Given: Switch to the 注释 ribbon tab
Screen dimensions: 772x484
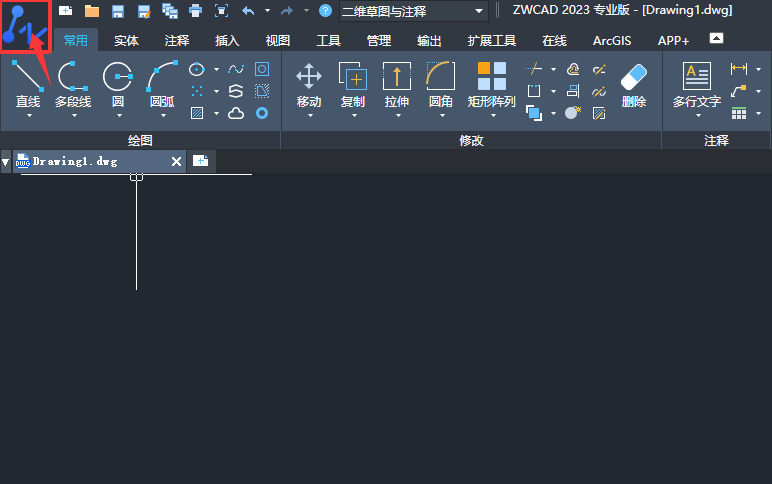Looking at the screenshot, I should tap(177, 40).
